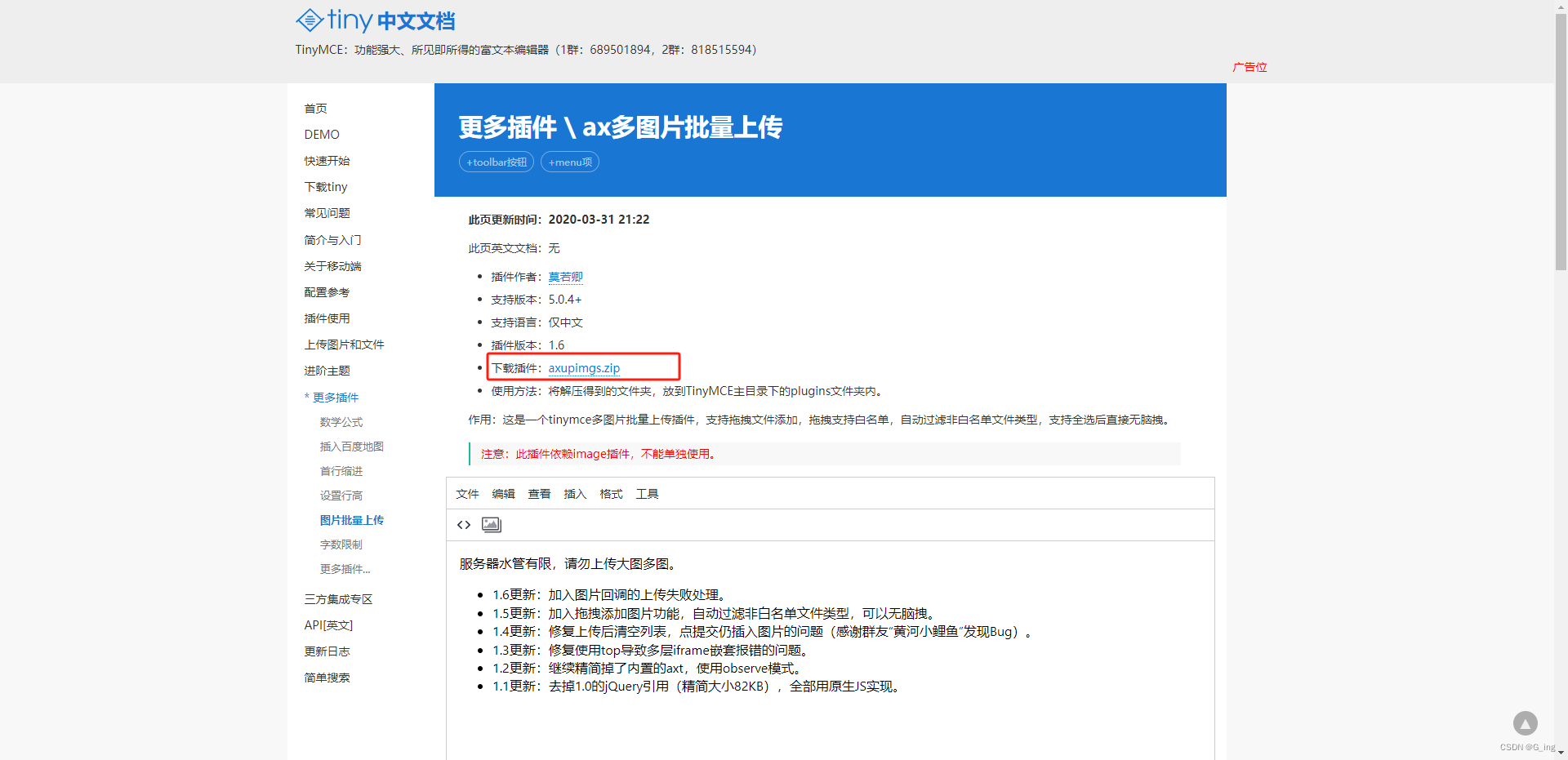
Task: Click the multi-image upload toolbar icon
Action: click(492, 525)
